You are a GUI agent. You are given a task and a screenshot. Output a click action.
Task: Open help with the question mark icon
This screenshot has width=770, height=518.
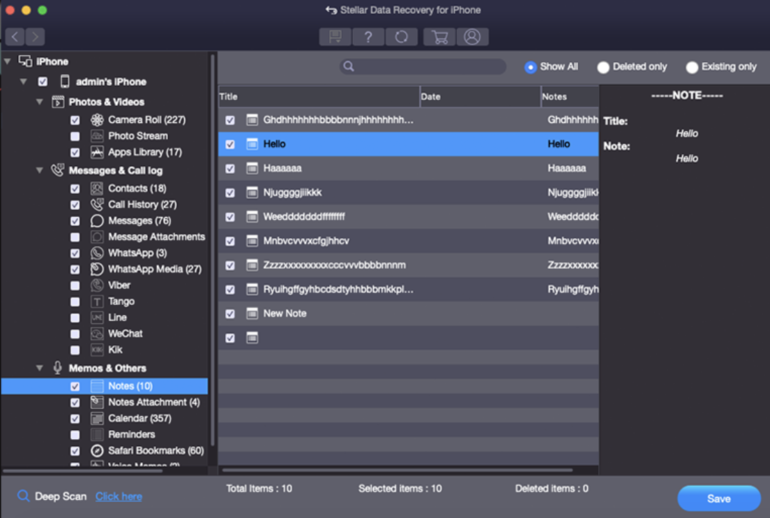point(368,37)
